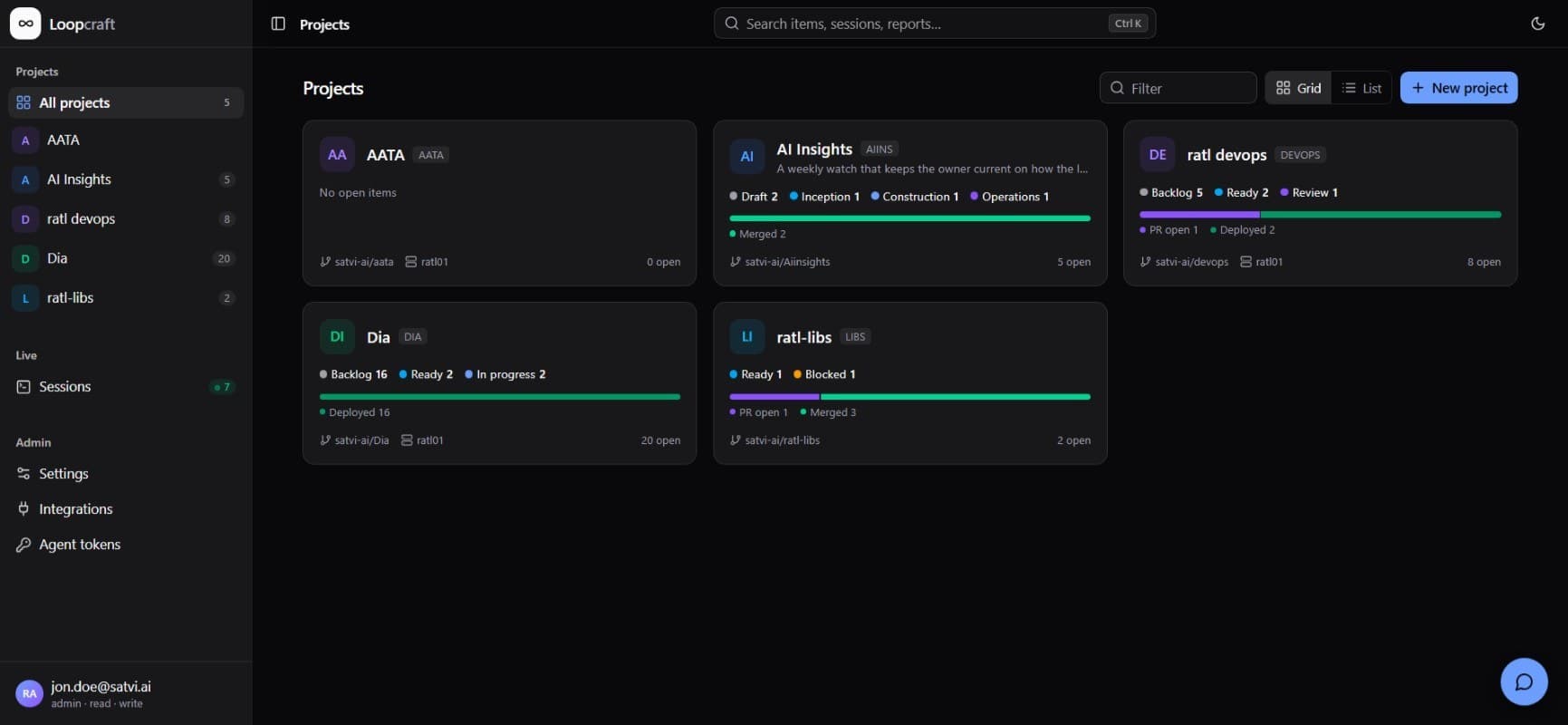The width and height of the screenshot is (1568, 725).
Task: Open the chat bubble assistant button
Action: click(x=1524, y=681)
